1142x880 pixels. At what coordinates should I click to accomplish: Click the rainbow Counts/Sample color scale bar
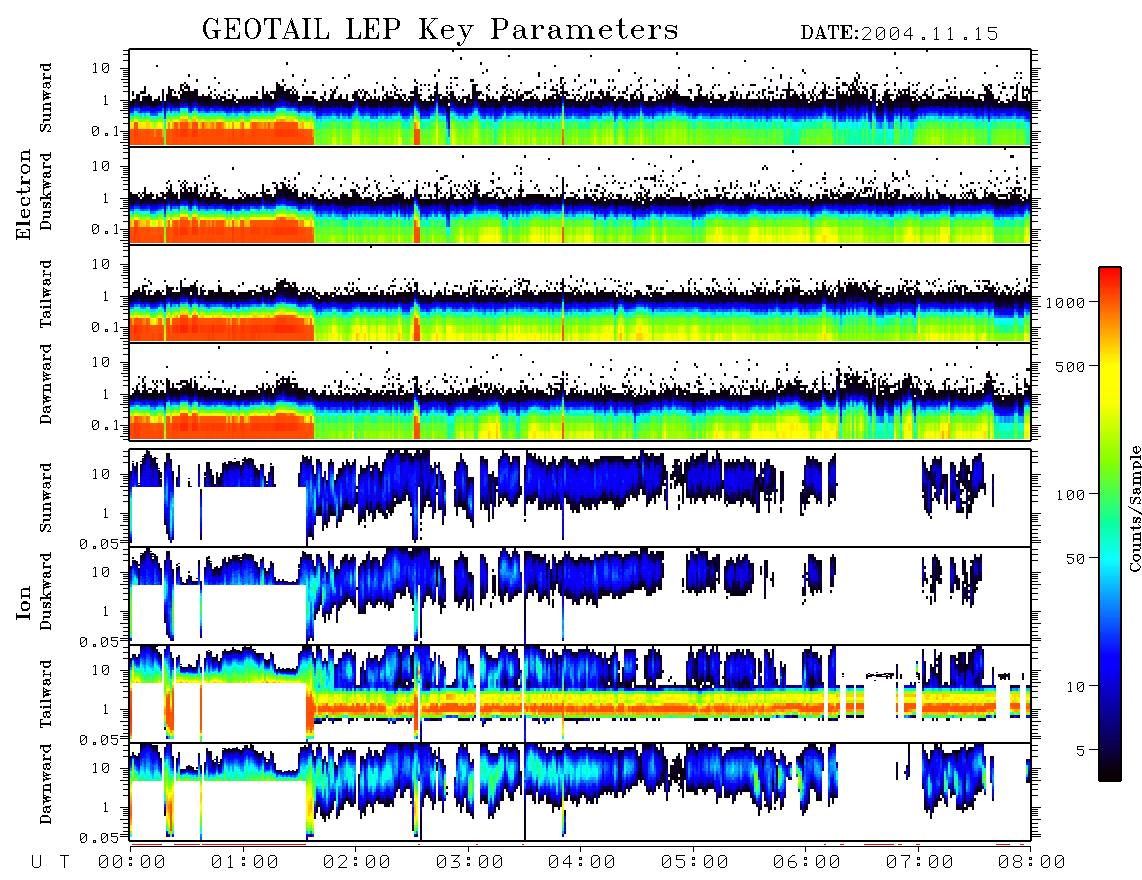[1109, 524]
